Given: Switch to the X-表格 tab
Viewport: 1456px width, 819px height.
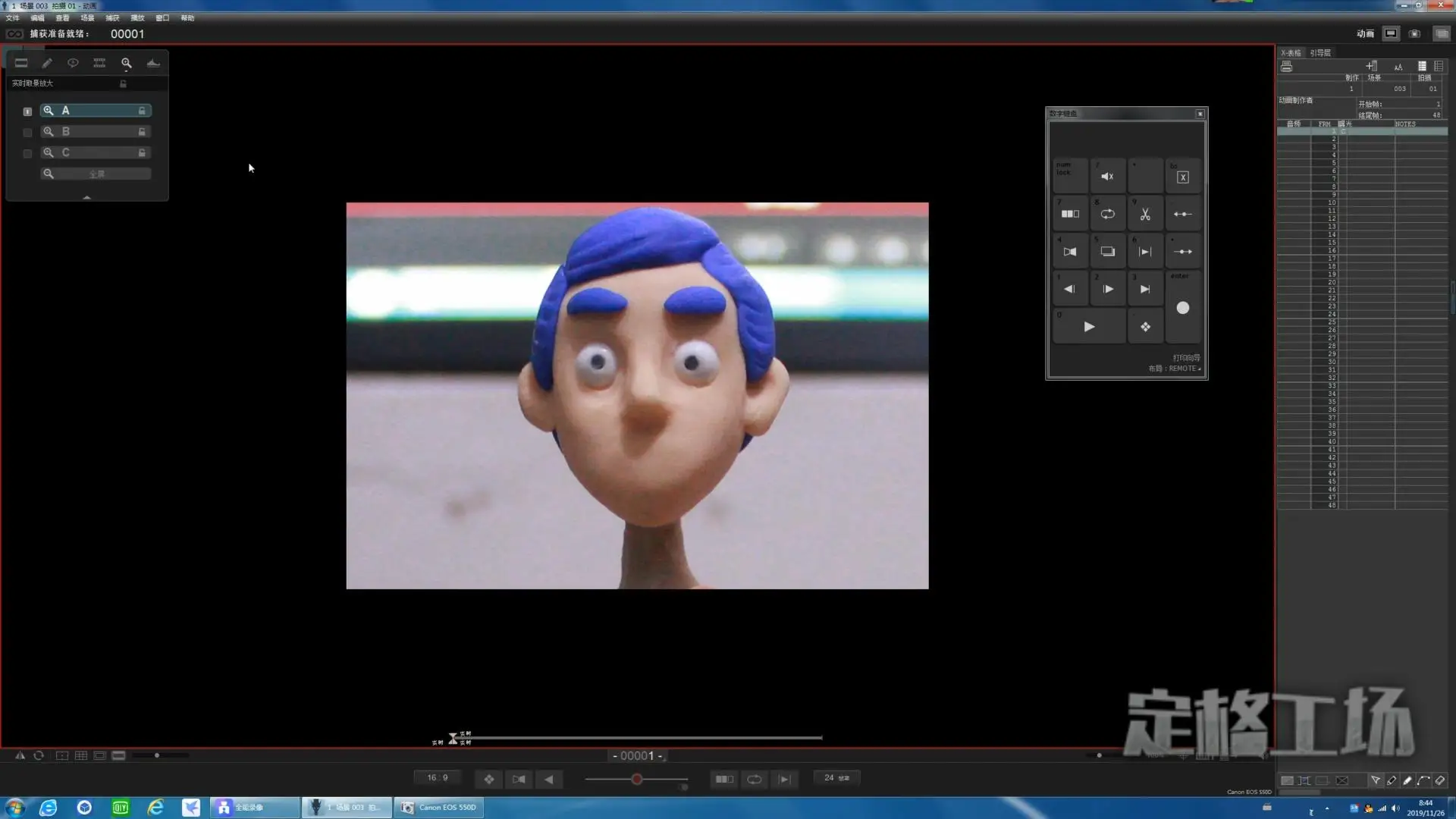Looking at the screenshot, I should pyautogui.click(x=1291, y=53).
